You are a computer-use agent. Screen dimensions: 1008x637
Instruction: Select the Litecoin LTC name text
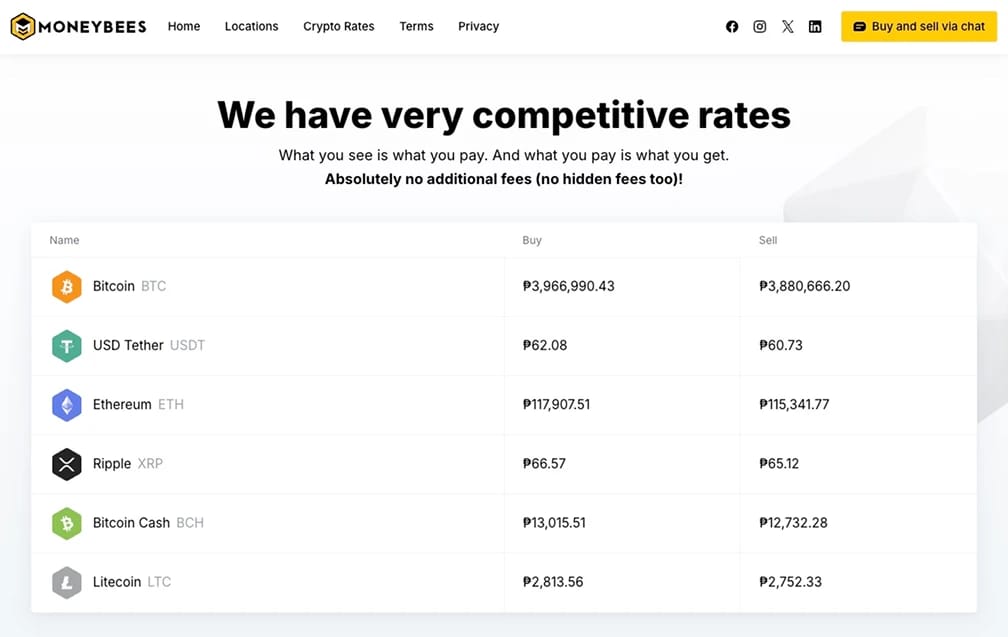(x=132, y=582)
